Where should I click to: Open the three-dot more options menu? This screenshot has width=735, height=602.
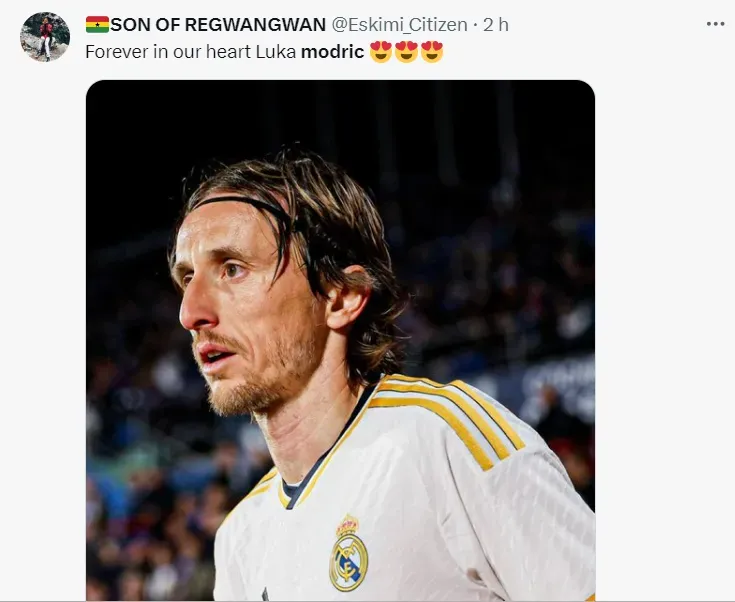coord(715,24)
